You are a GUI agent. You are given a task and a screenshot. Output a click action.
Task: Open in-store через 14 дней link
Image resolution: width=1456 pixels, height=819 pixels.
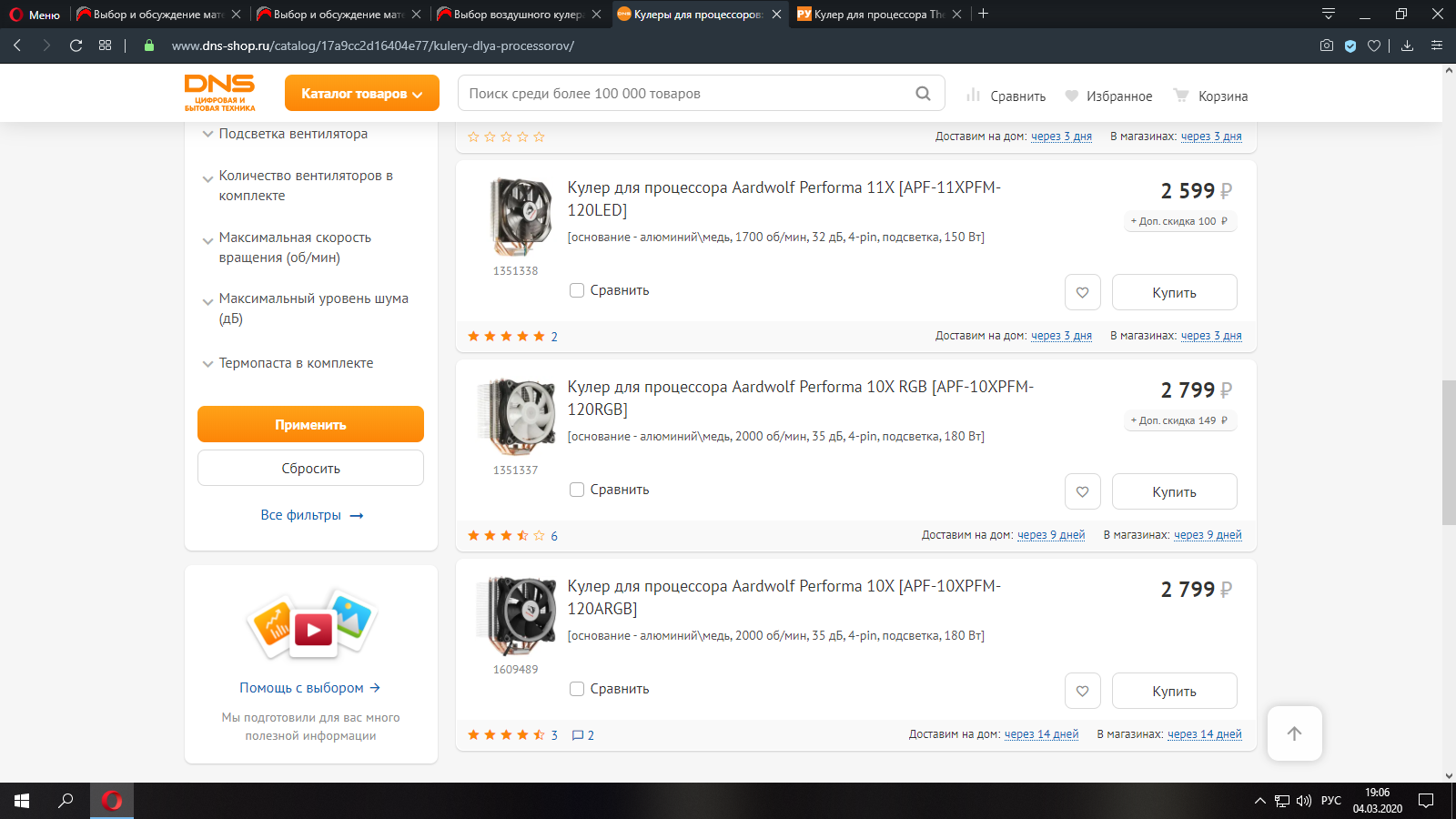(1205, 734)
